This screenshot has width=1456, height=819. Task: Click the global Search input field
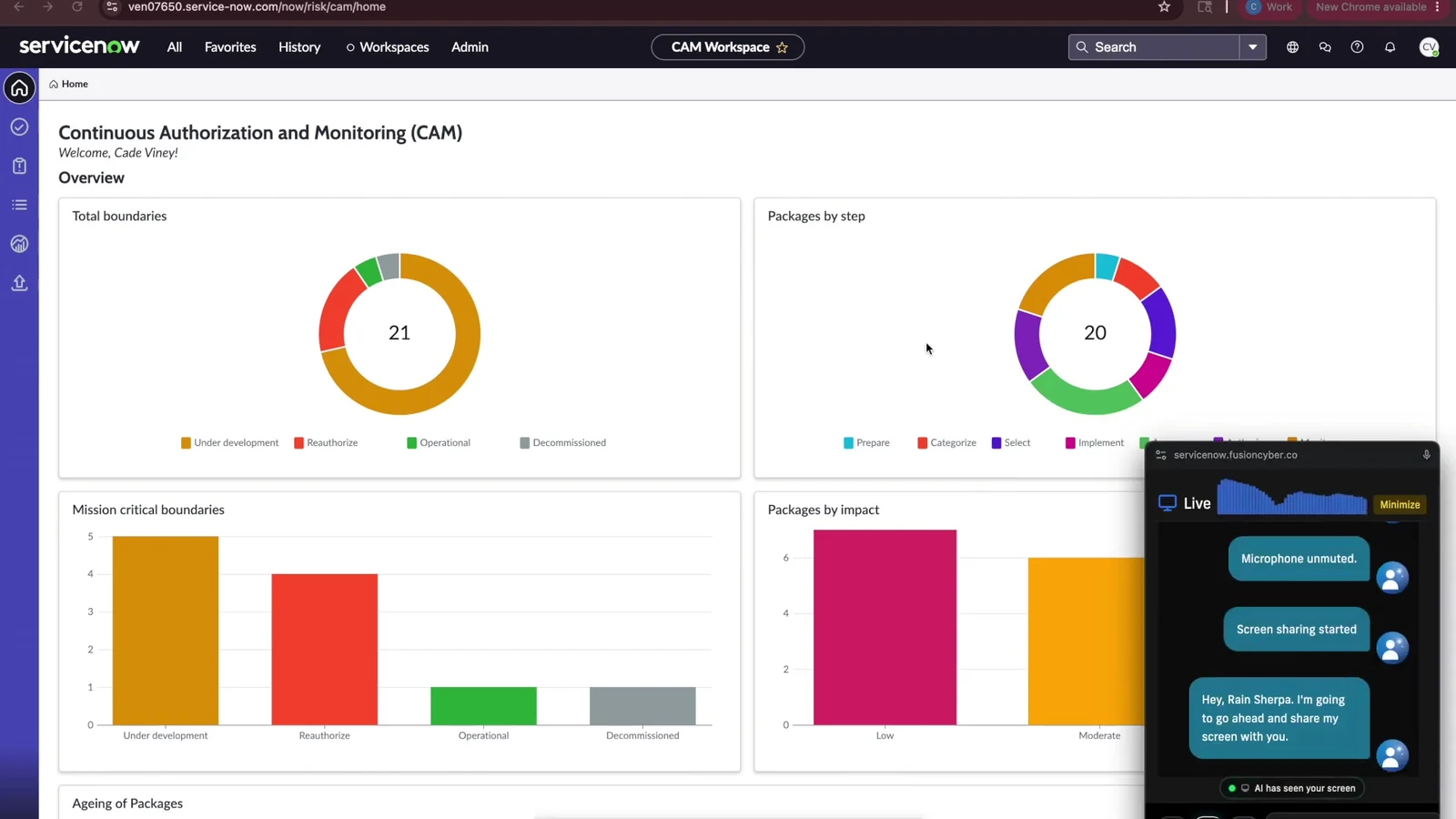[x=1154, y=47]
